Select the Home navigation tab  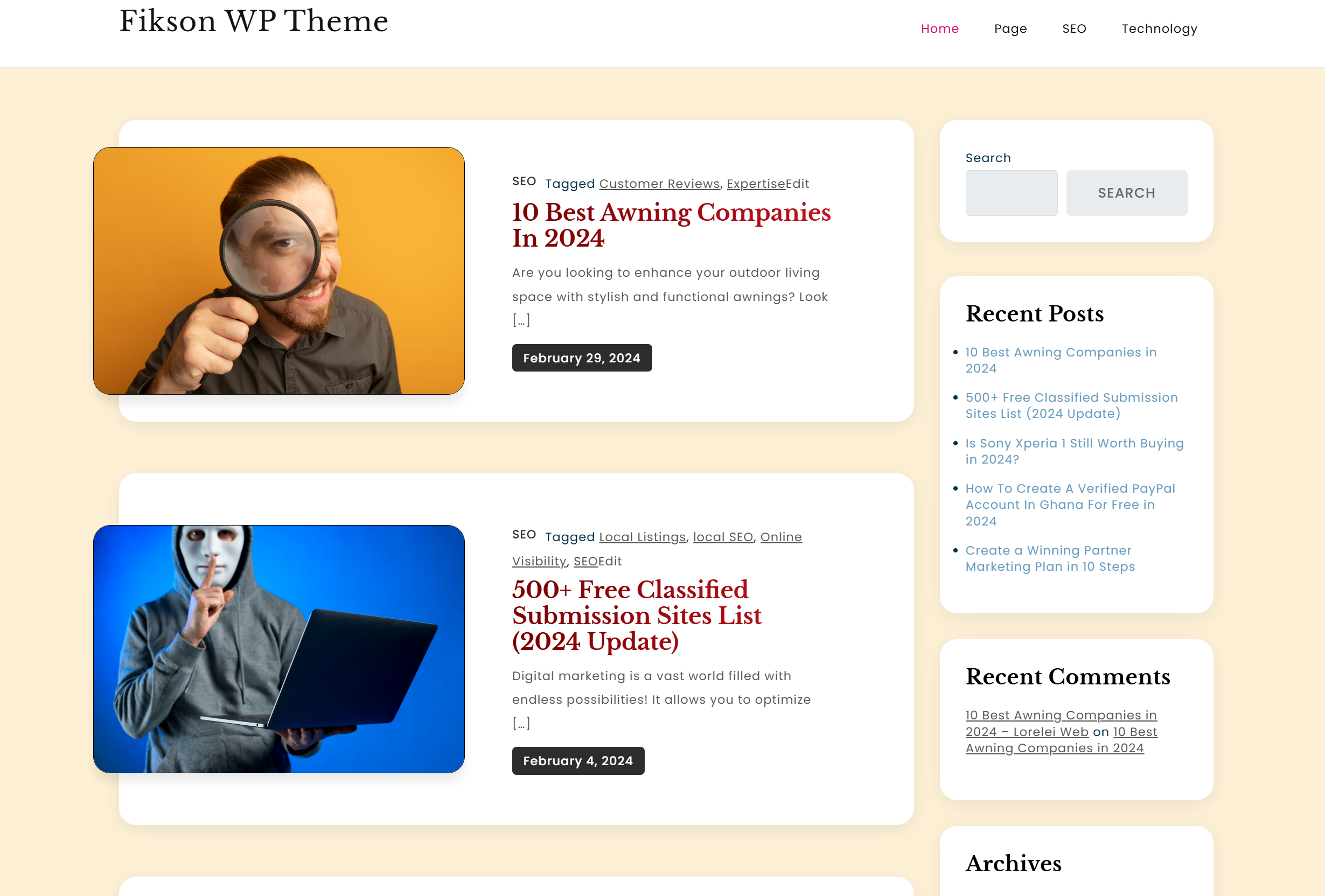(x=940, y=28)
